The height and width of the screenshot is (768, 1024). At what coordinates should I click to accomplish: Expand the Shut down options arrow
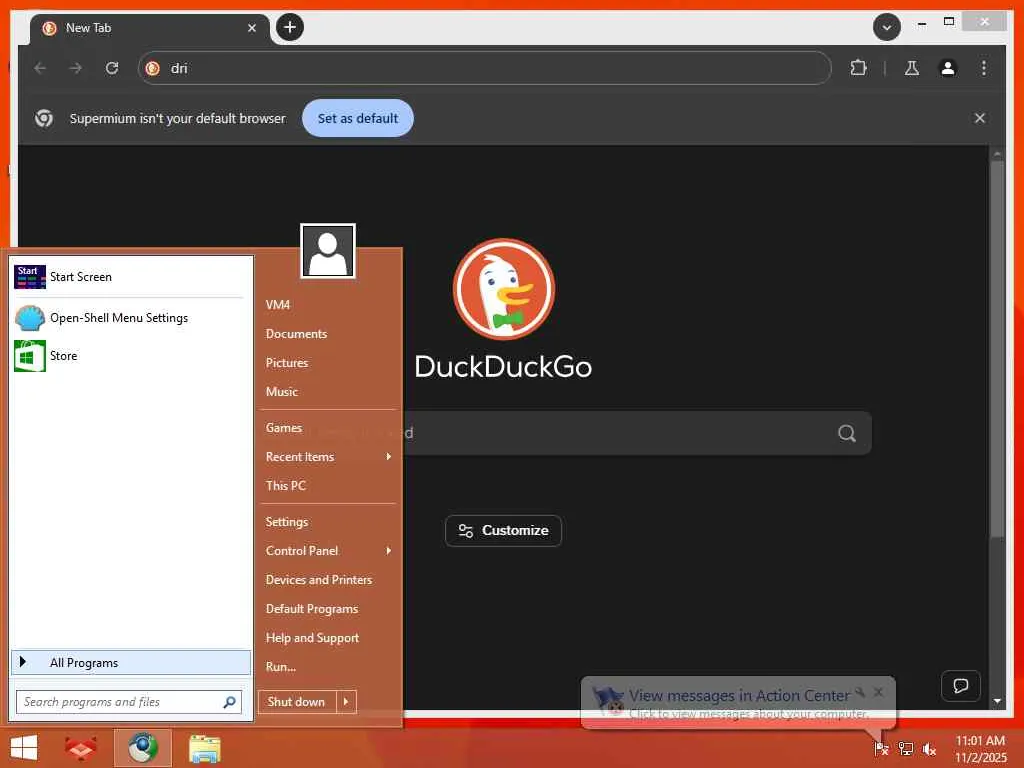346,702
